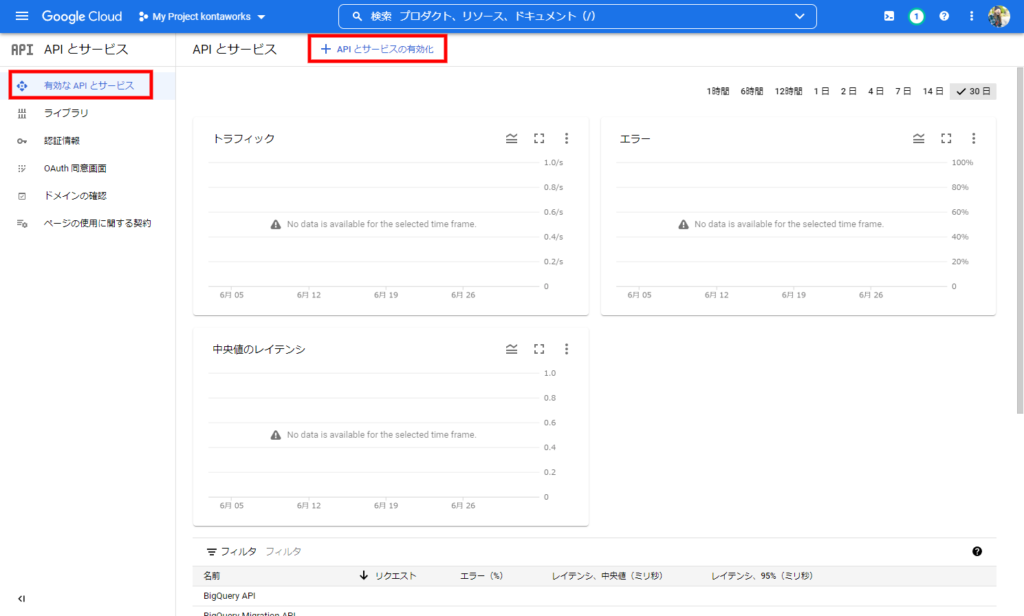Screen dimensions: 1024x616
Task: Open the My Project kontaworks project picker
Action: pyautogui.click(x=202, y=16)
